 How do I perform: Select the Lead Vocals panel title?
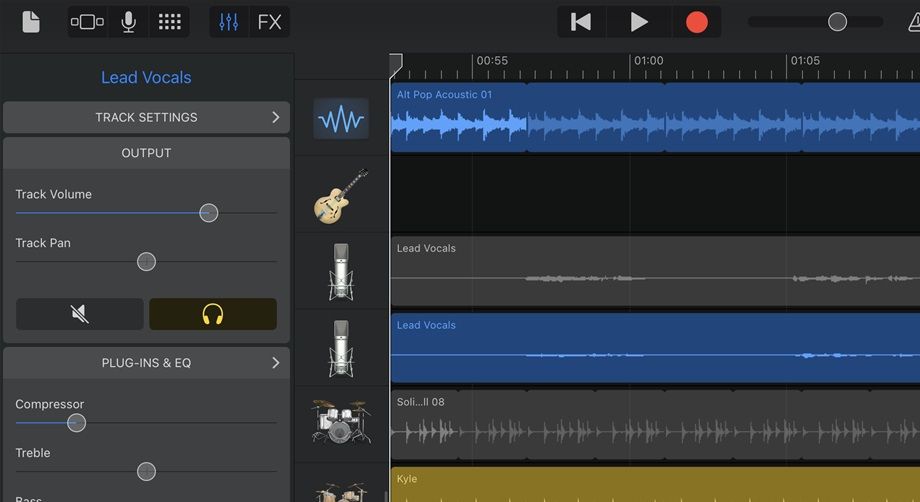pos(146,77)
